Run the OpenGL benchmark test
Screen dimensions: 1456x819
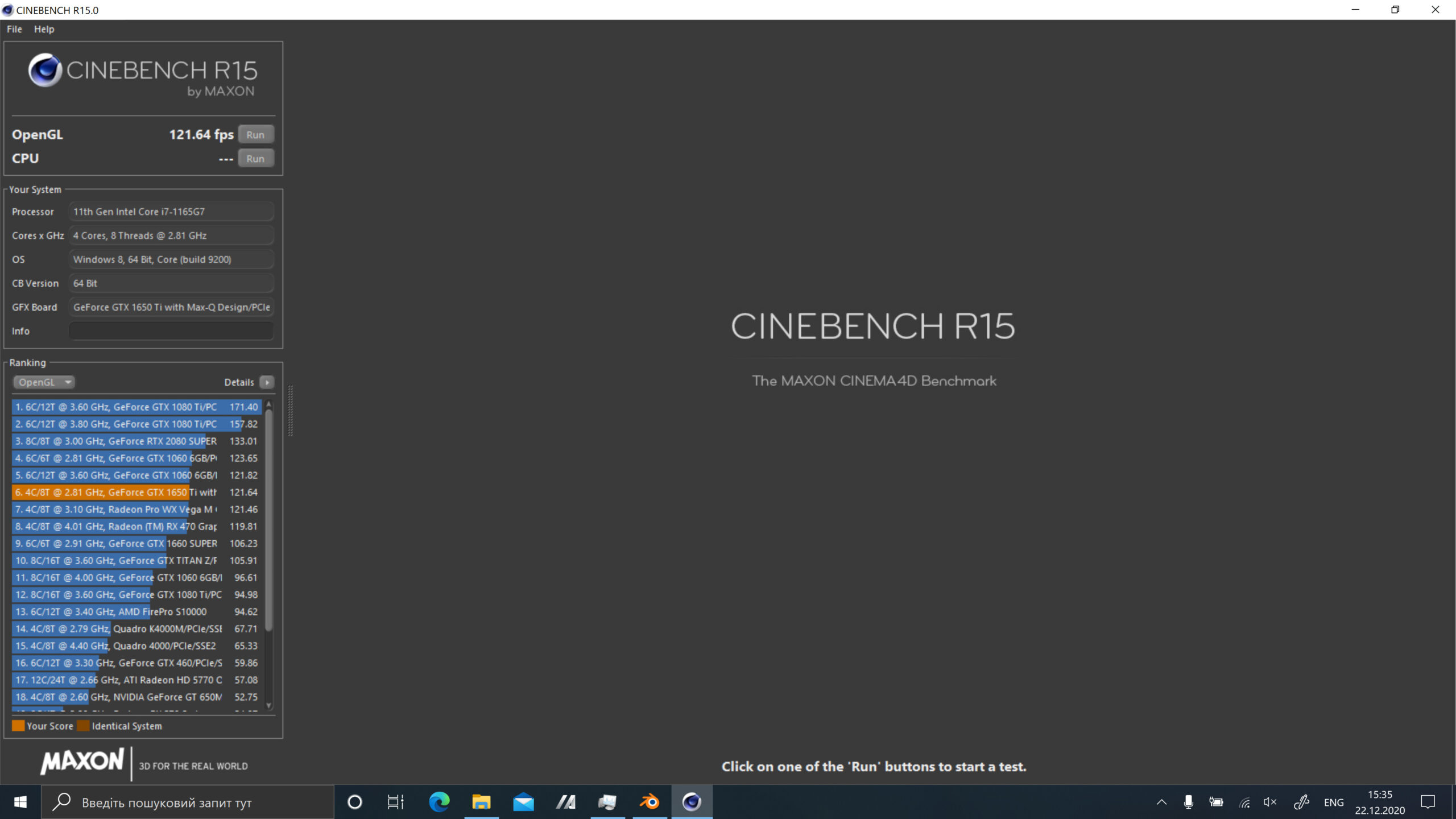255,135
